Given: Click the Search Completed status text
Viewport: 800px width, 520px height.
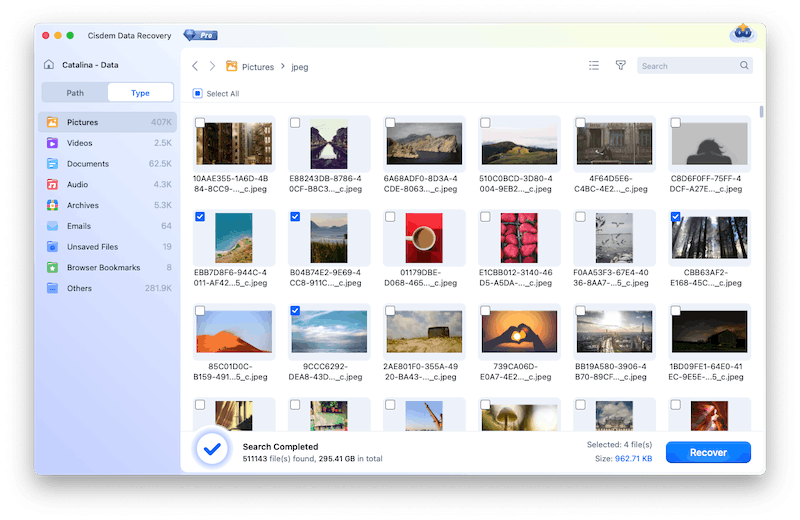Looking at the screenshot, I should tap(280, 447).
